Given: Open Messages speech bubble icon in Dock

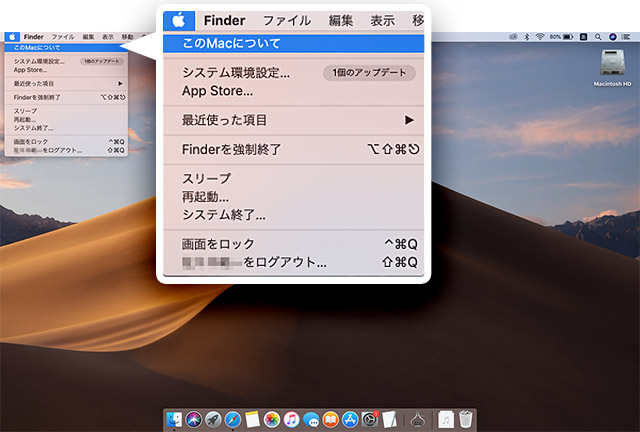Looking at the screenshot, I should (311, 419).
